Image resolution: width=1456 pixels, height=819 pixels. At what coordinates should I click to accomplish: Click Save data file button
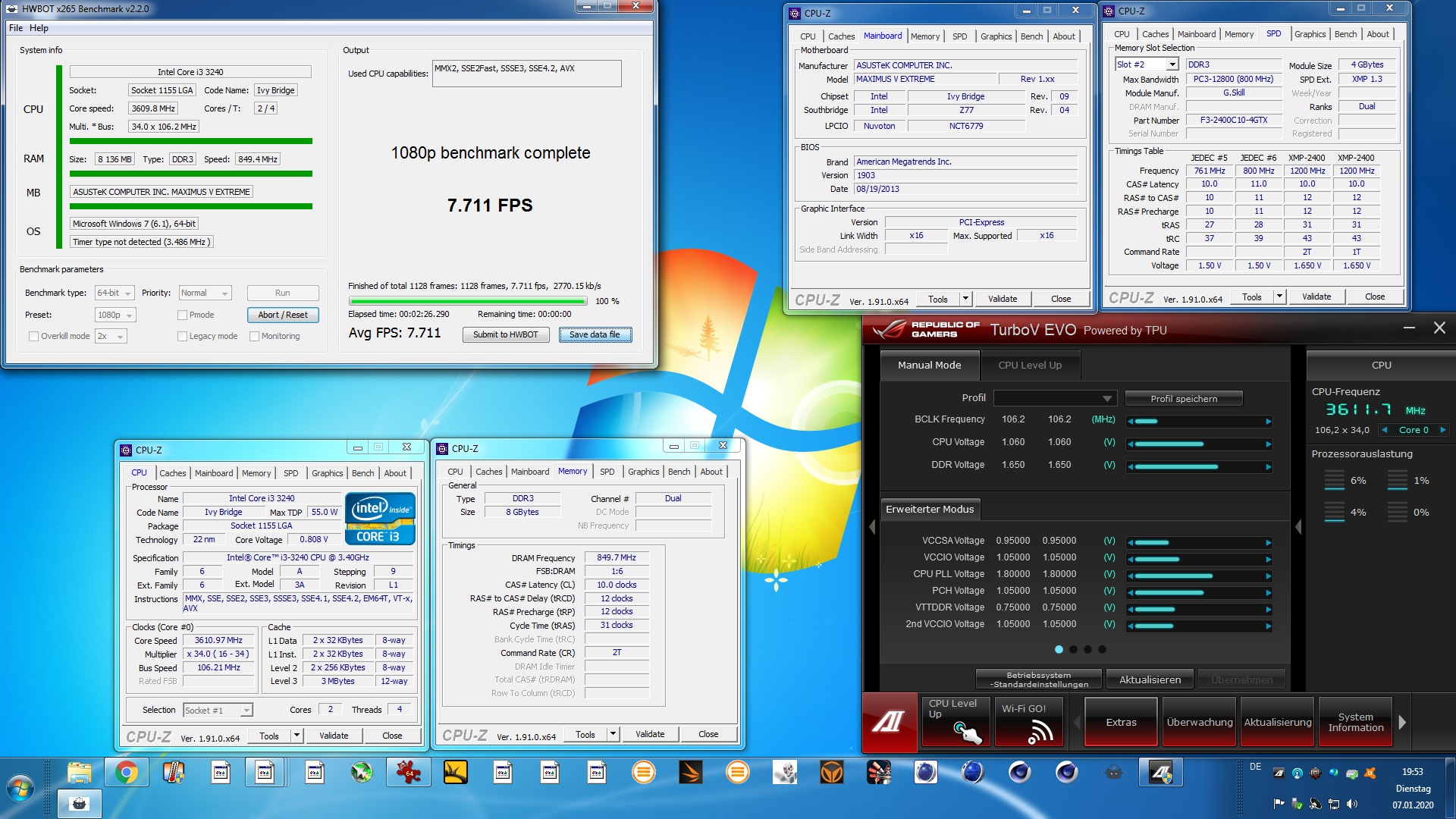[595, 334]
